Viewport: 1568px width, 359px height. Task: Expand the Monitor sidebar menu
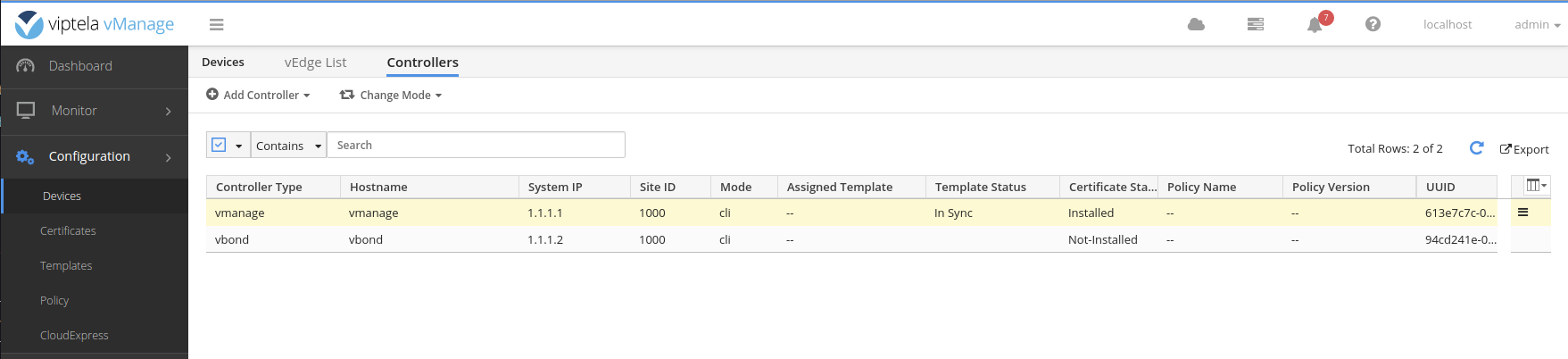pyautogui.click(x=94, y=111)
